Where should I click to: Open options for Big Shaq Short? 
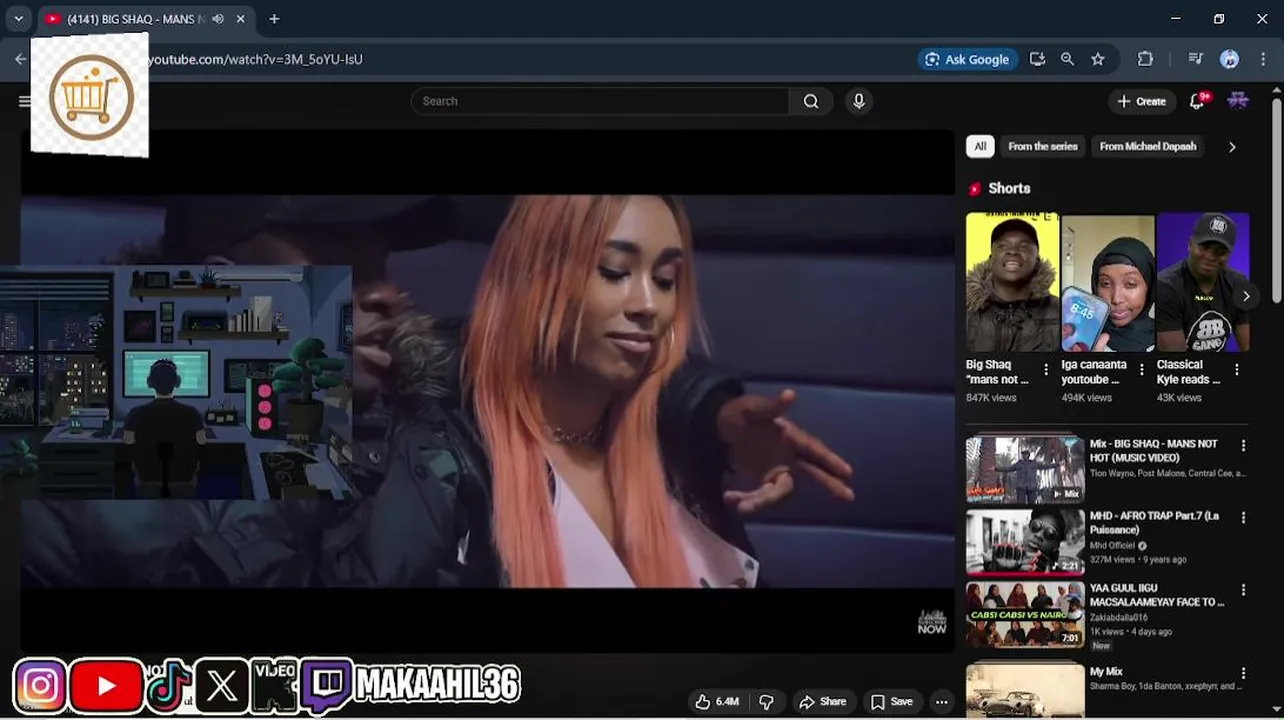point(1046,370)
